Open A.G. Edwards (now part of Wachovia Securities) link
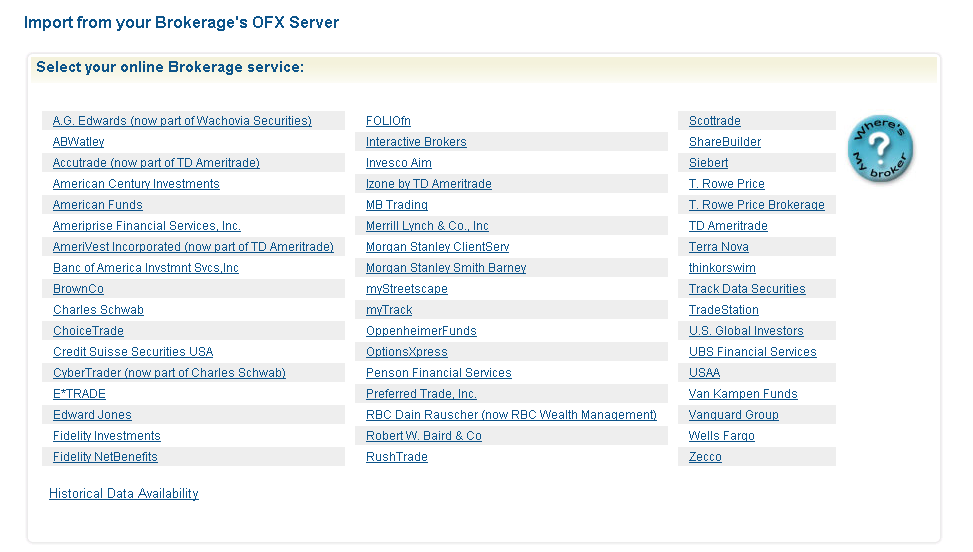The height and width of the screenshot is (552, 973). pos(182,121)
